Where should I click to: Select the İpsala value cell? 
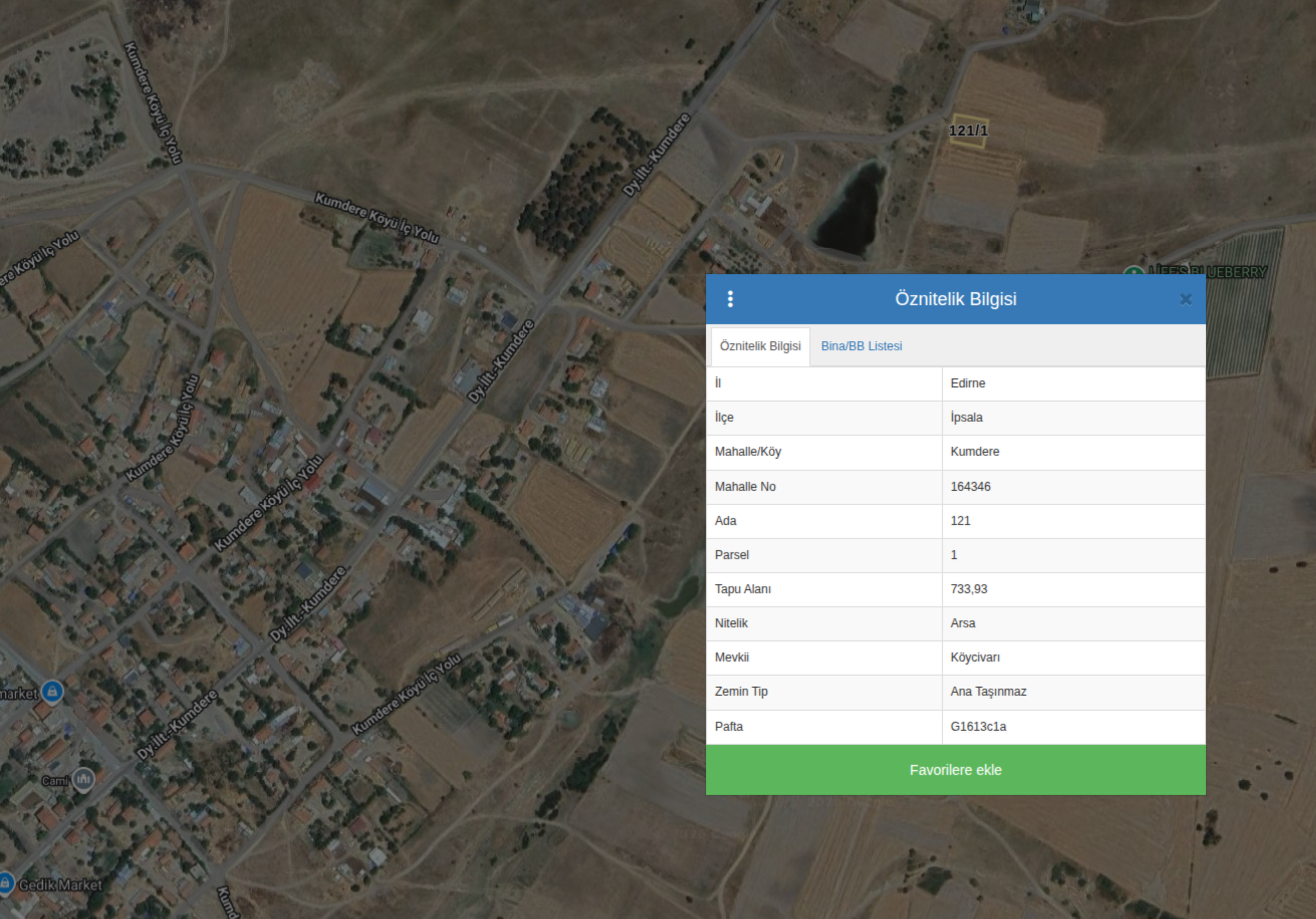click(1073, 418)
